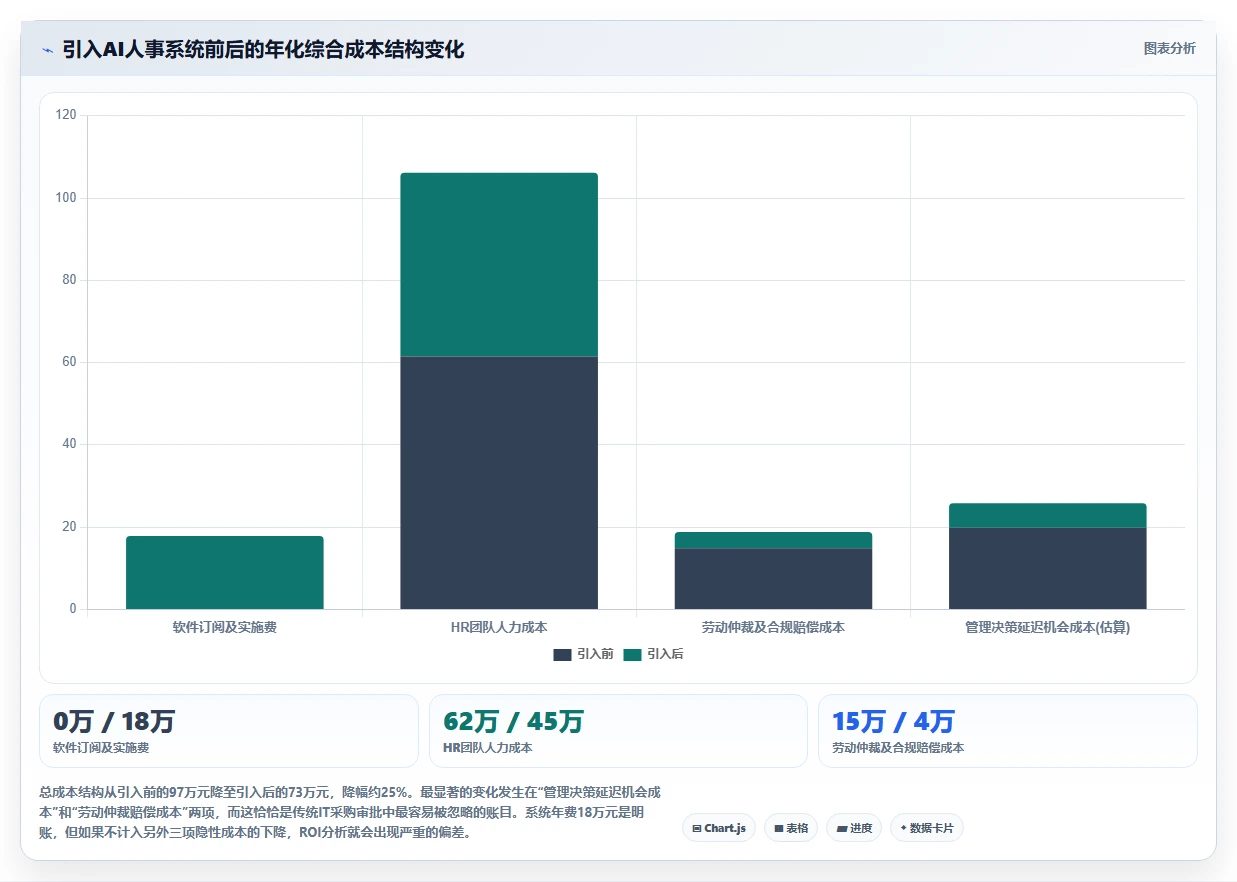Click 劳动仲裁及合规赔偿成本 caption under third card
The width and height of the screenshot is (1237, 882).
898,748
